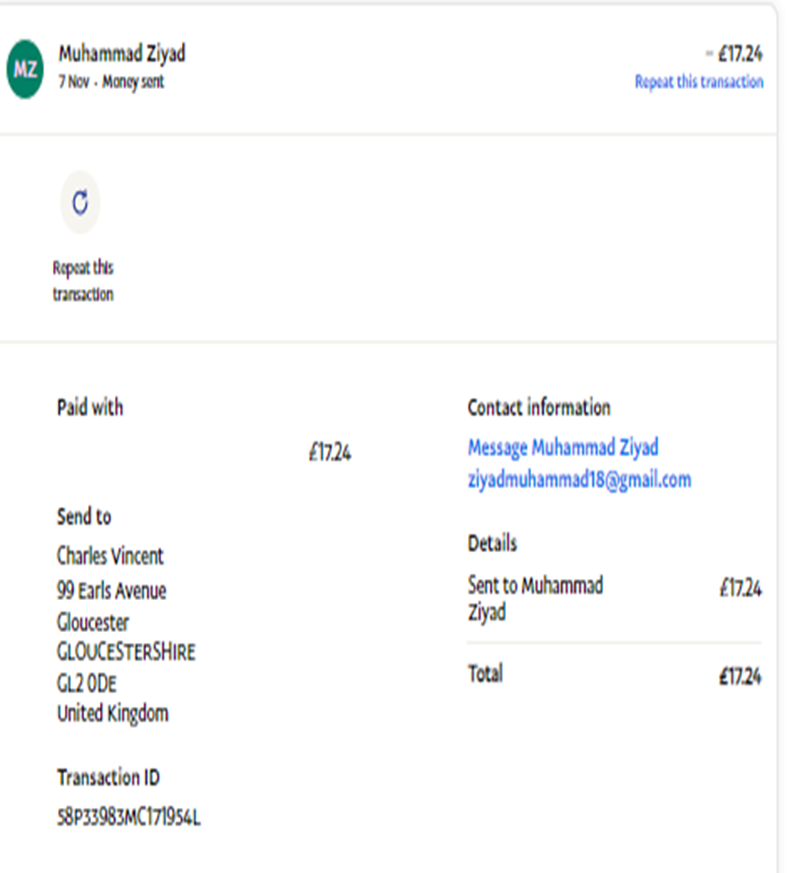
Task: Click the Send to heading
Action: click(84, 516)
